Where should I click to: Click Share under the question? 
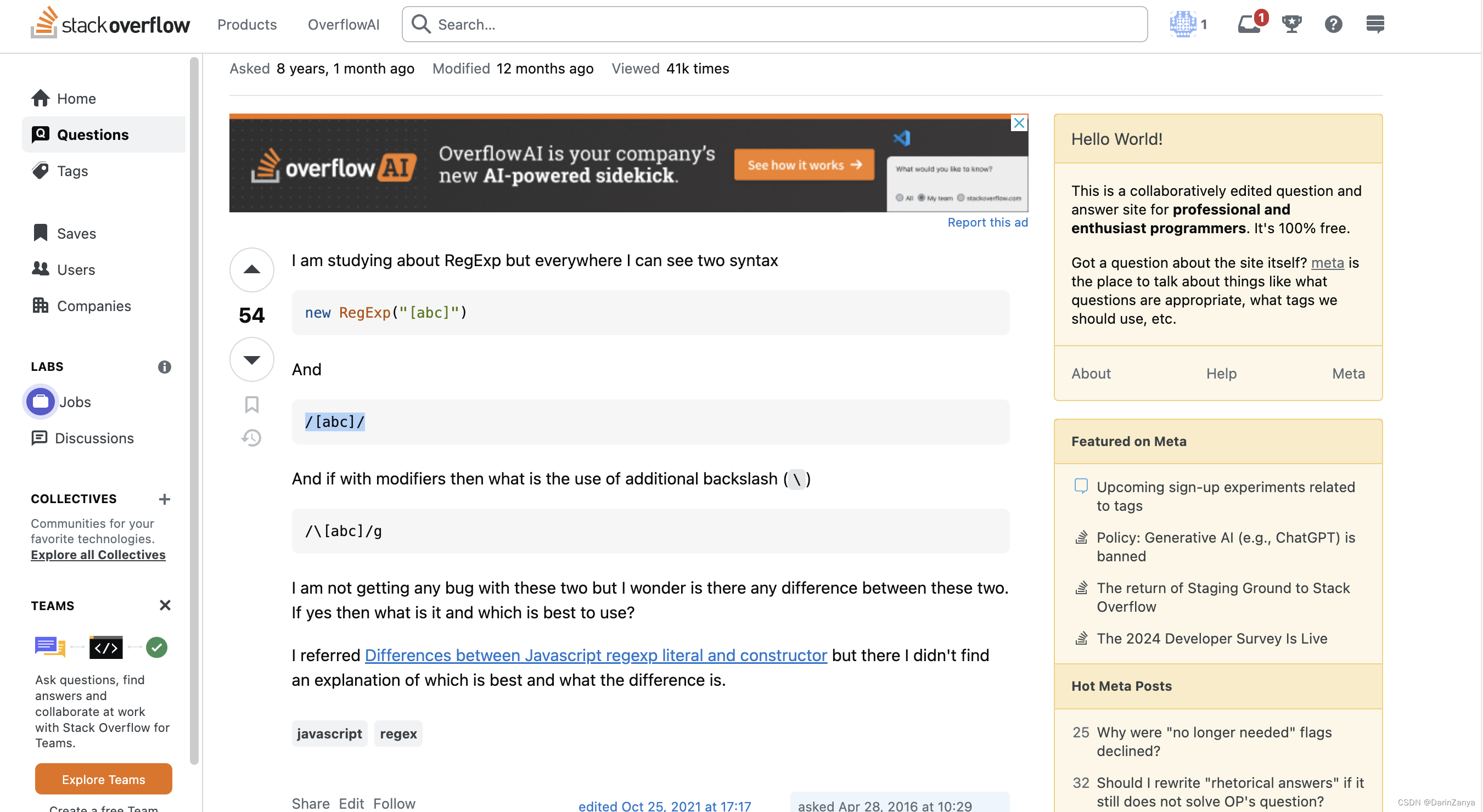click(310, 803)
